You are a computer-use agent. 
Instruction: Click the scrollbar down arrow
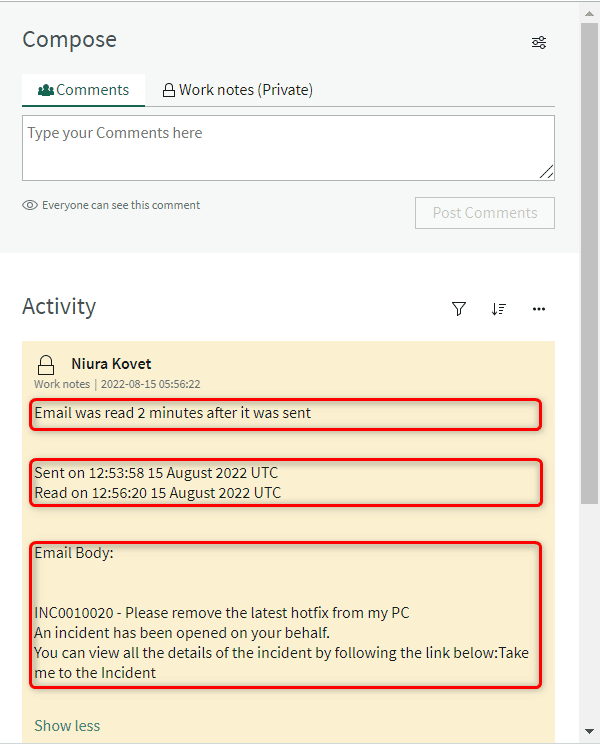[x=590, y=735]
